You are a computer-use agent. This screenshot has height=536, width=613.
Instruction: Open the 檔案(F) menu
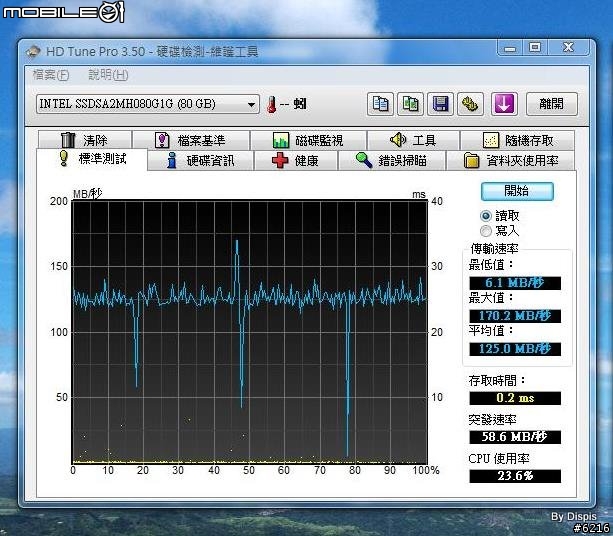pos(51,75)
